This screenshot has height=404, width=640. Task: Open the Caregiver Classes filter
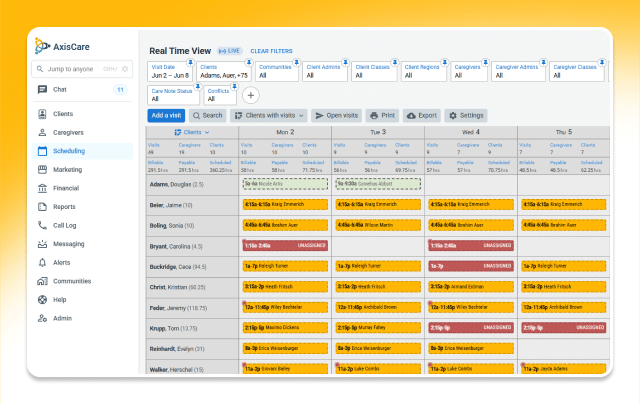576,71
